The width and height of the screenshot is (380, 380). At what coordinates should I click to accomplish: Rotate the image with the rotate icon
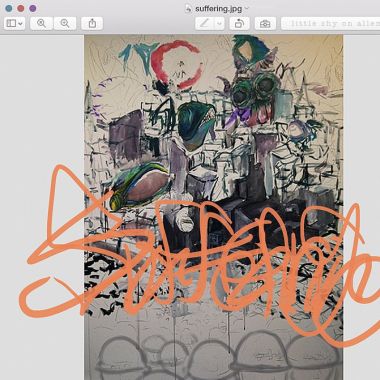[x=239, y=23]
